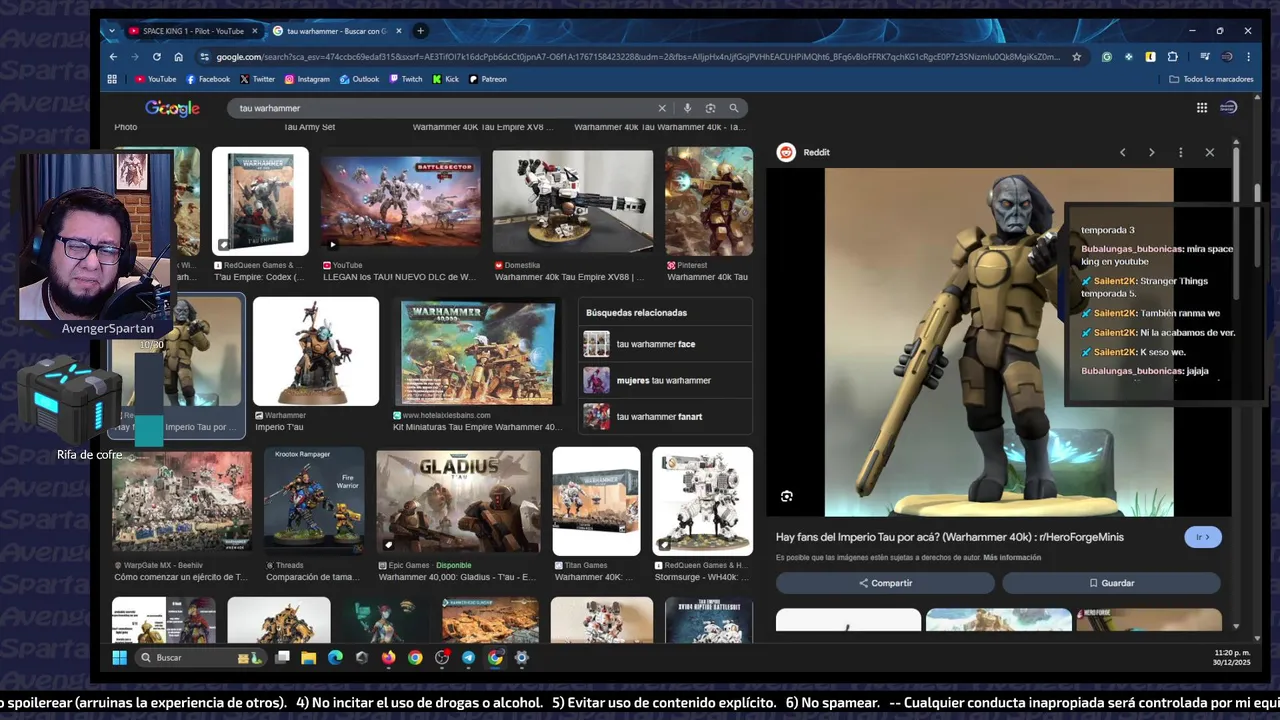Image resolution: width=1280 pixels, height=720 pixels.
Task: Open the Stormsurge WH40k thumbnail
Action: [x=702, y=501]
